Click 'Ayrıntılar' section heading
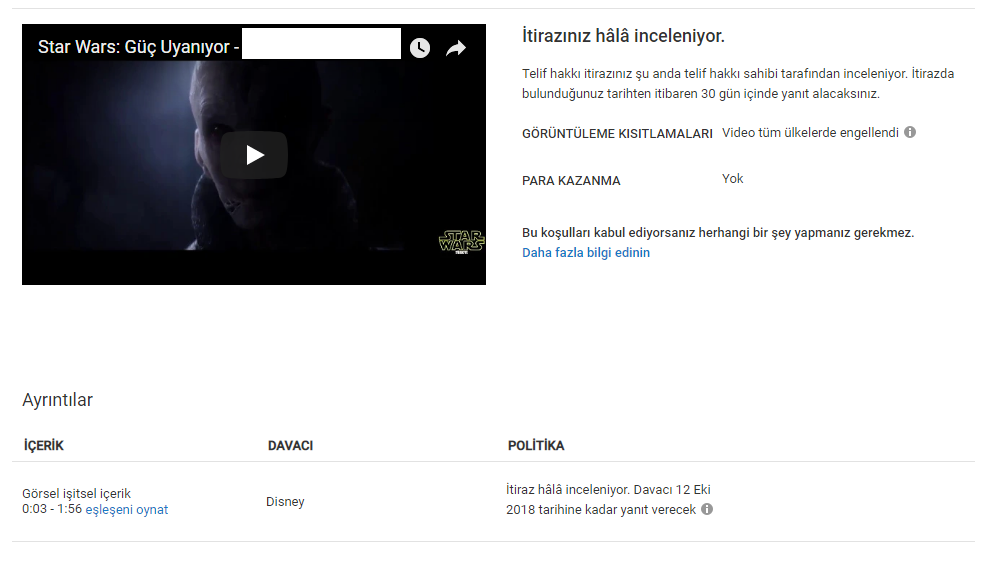Viewport: 982px width, 567px height. coord(58,400)
